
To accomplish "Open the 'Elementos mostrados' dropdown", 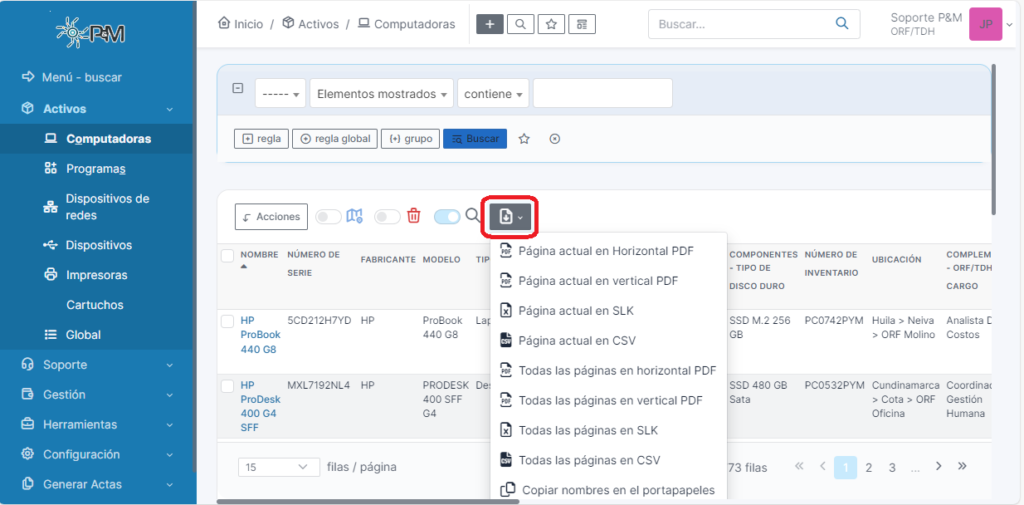I will click(x=381, y=94).
